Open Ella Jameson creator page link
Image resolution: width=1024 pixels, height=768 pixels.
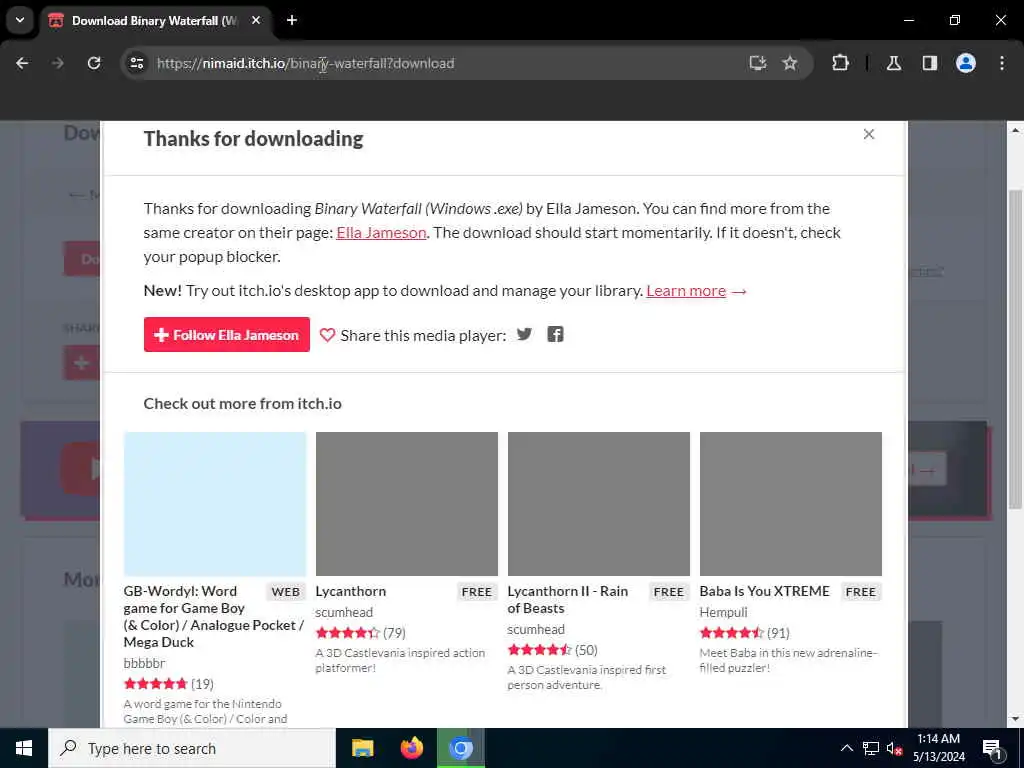381,232
